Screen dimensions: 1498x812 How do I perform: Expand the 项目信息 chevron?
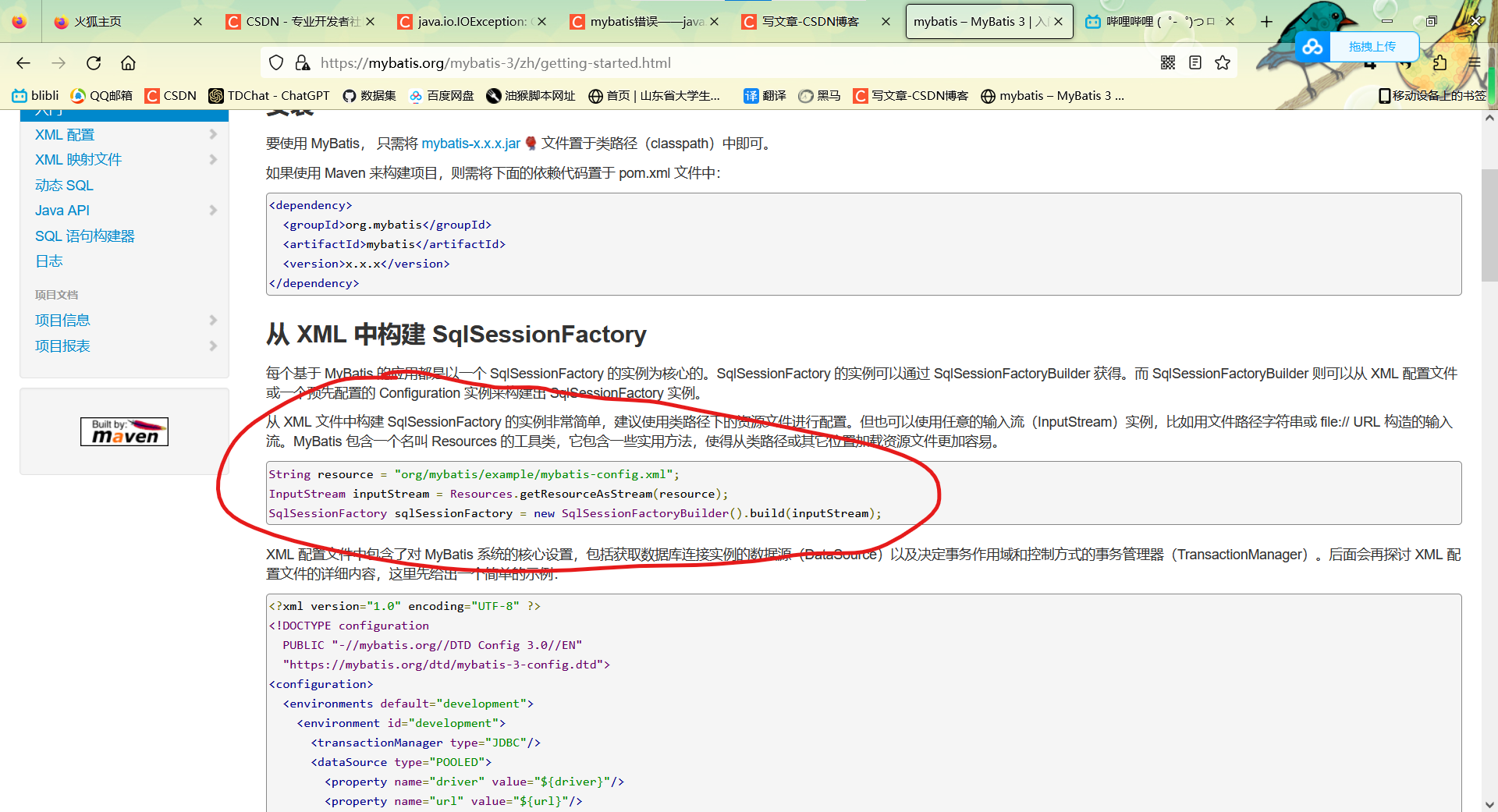[213, 320]
